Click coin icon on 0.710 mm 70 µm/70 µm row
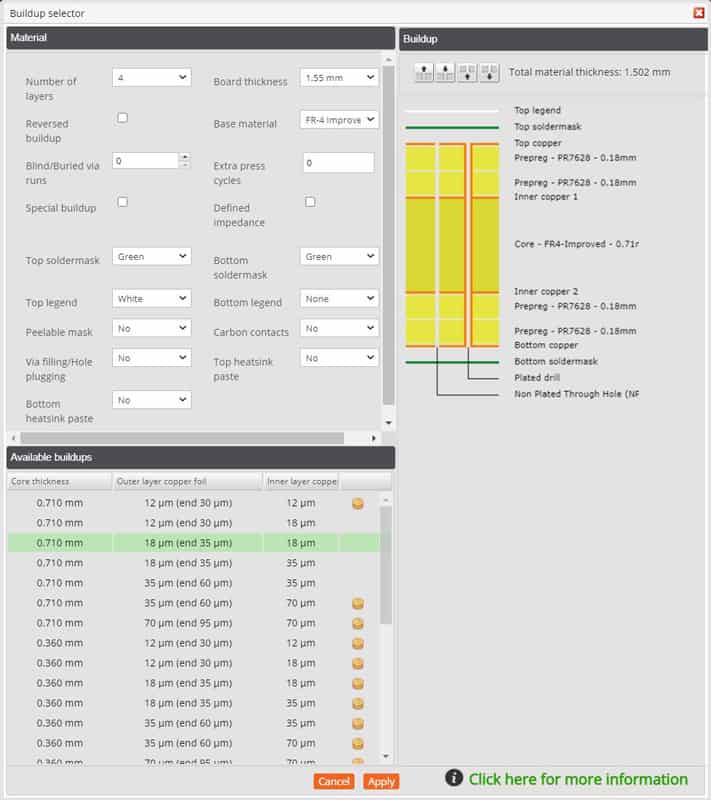 tap(358, 623)
